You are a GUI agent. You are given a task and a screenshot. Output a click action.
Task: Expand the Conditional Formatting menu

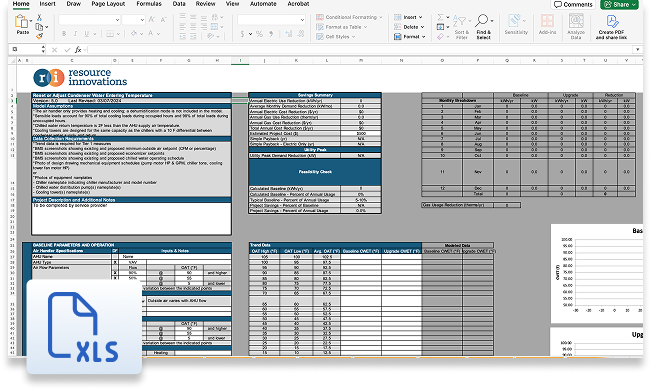coord(349,17)
